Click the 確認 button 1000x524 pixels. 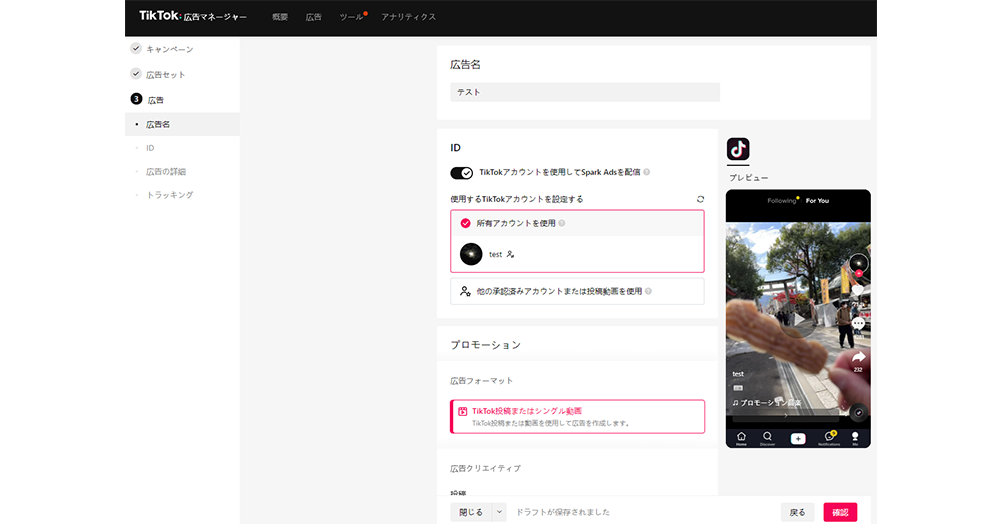pos(840,512)
